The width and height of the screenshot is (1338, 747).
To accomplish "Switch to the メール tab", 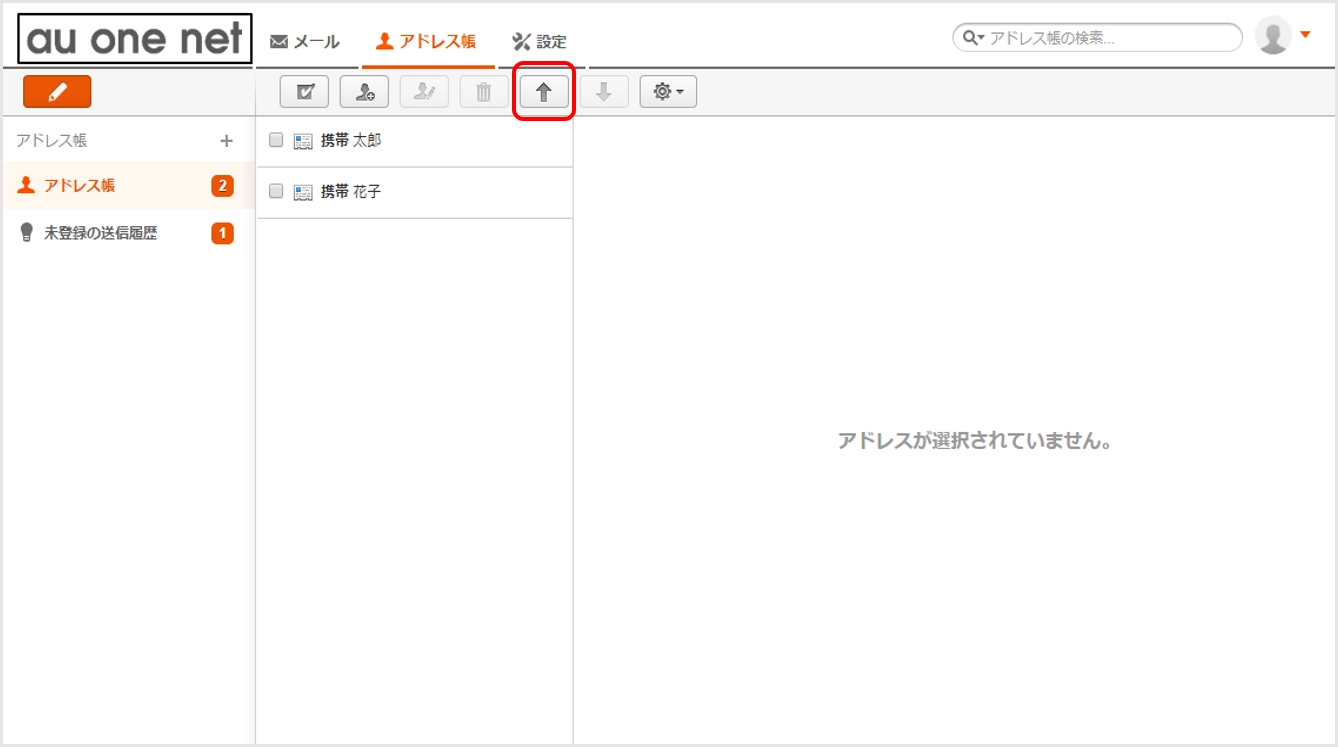I will (303, 42).
